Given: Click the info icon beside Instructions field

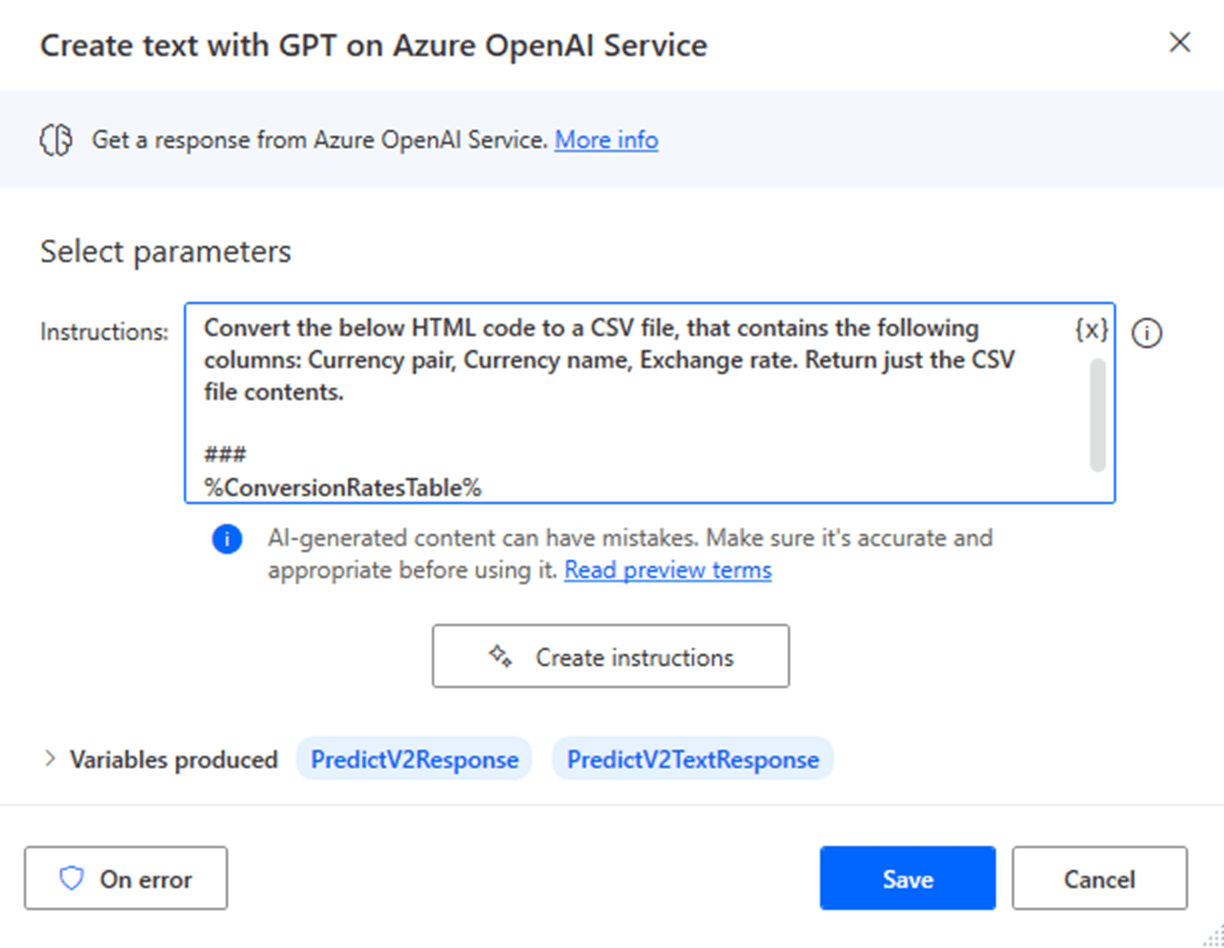Looking at the screenshot, I should pos(1147,334).
